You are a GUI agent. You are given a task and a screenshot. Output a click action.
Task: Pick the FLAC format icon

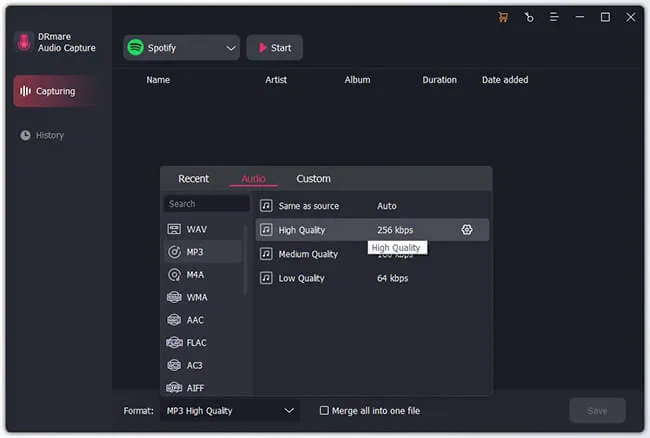coord(175,342)
